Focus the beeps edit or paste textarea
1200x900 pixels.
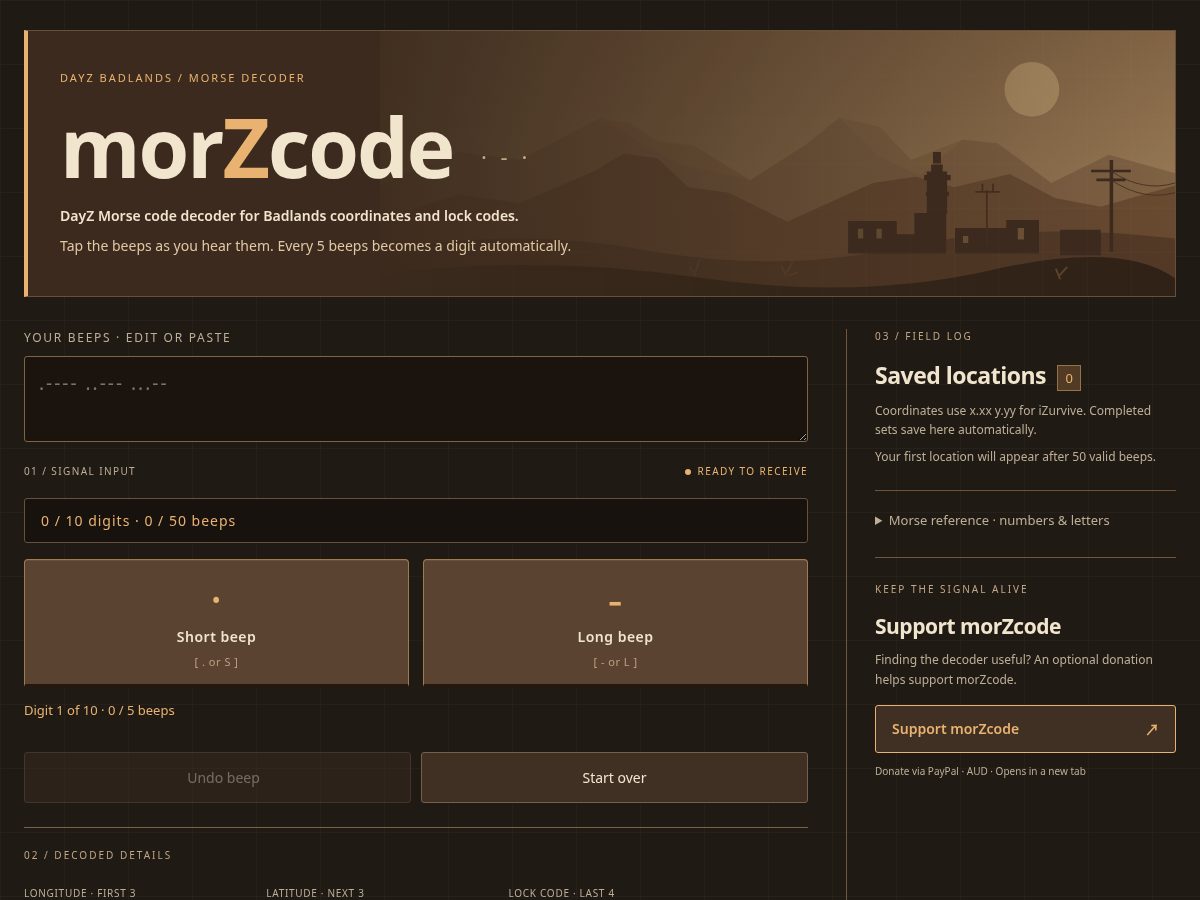click(416, 399)
